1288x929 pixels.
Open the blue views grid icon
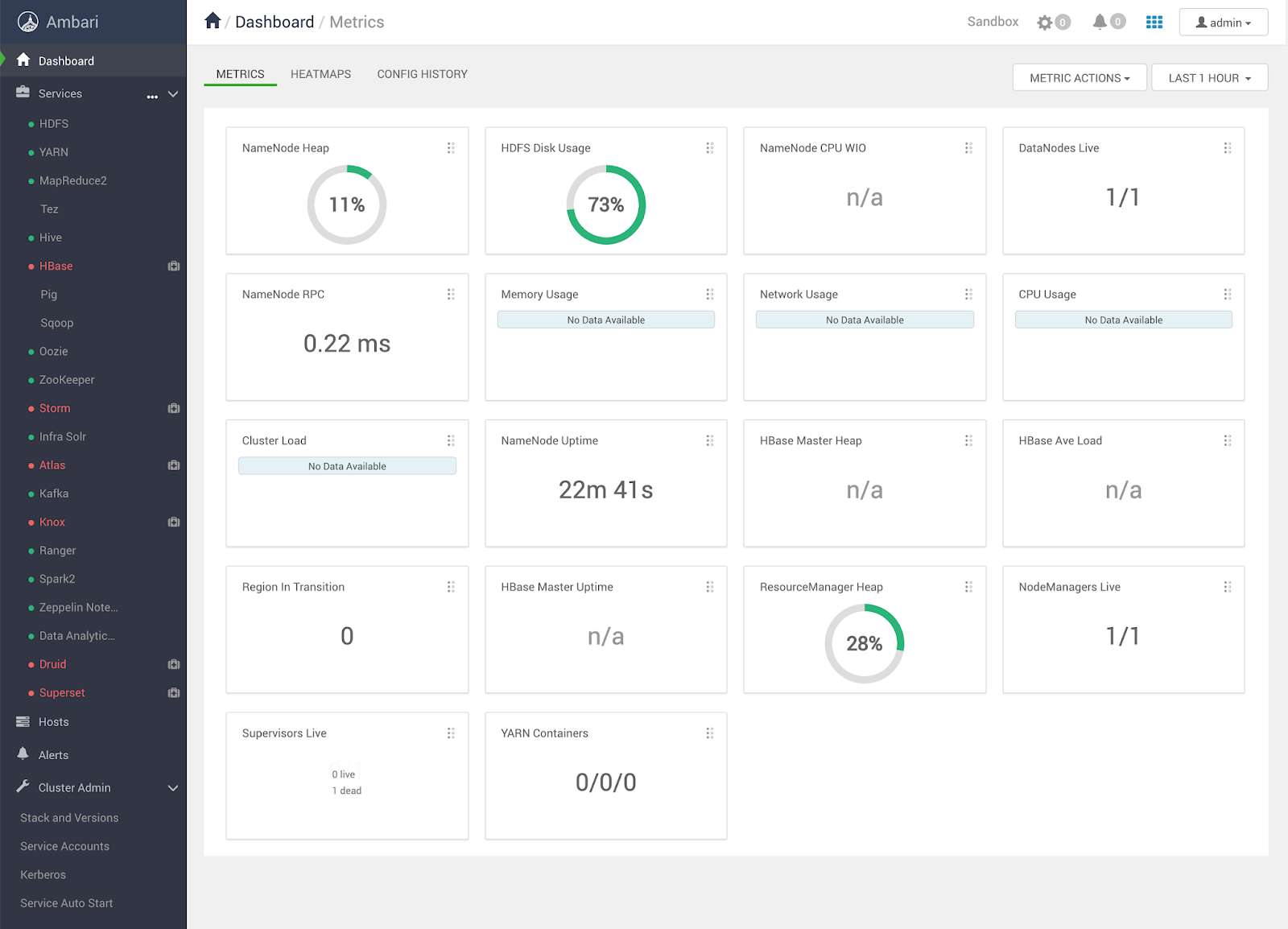coord(1154,23)
